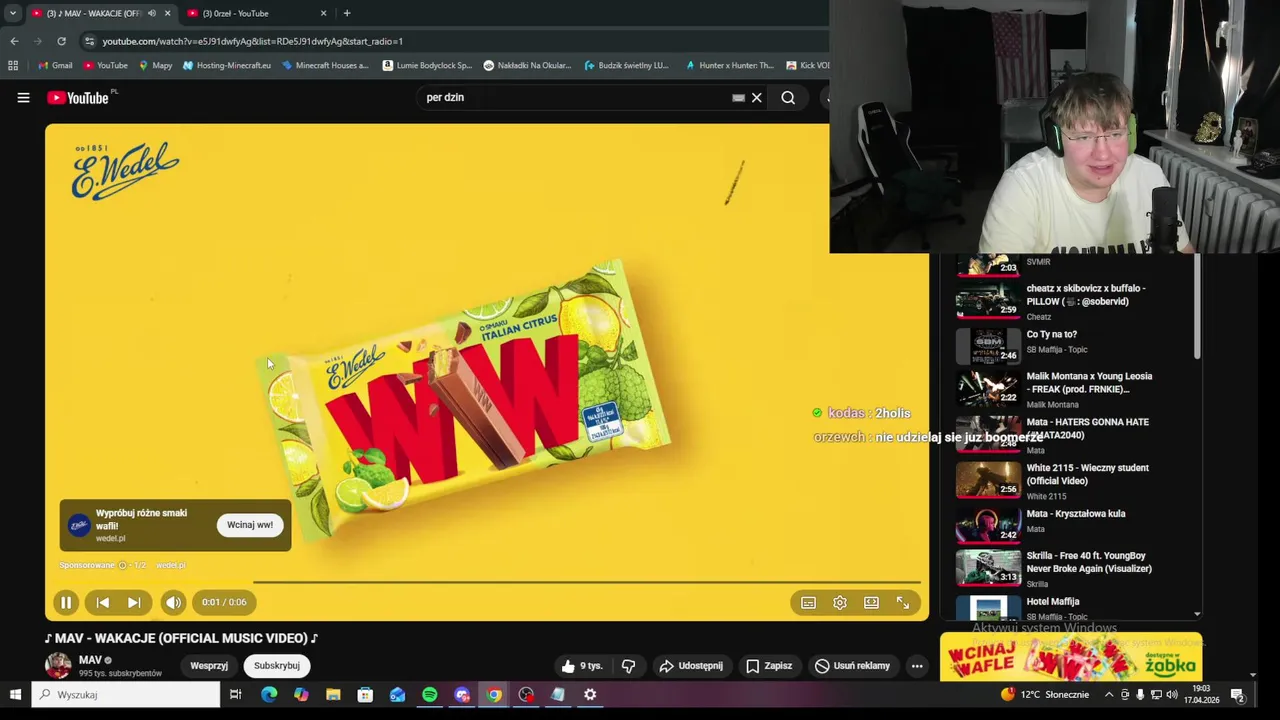
Task: Reload the current page
Action: 62,41
